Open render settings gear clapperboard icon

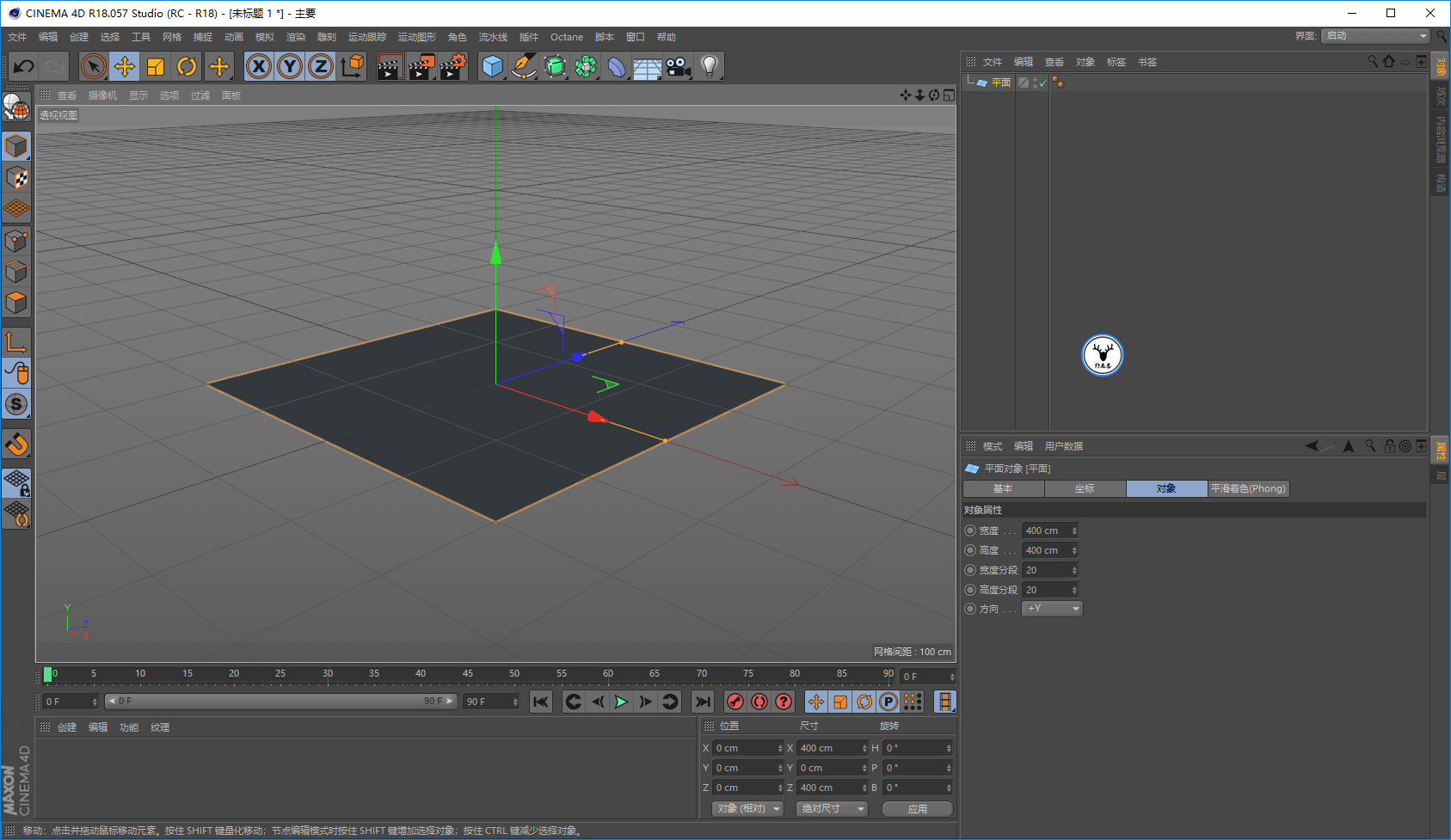point(453,66)
